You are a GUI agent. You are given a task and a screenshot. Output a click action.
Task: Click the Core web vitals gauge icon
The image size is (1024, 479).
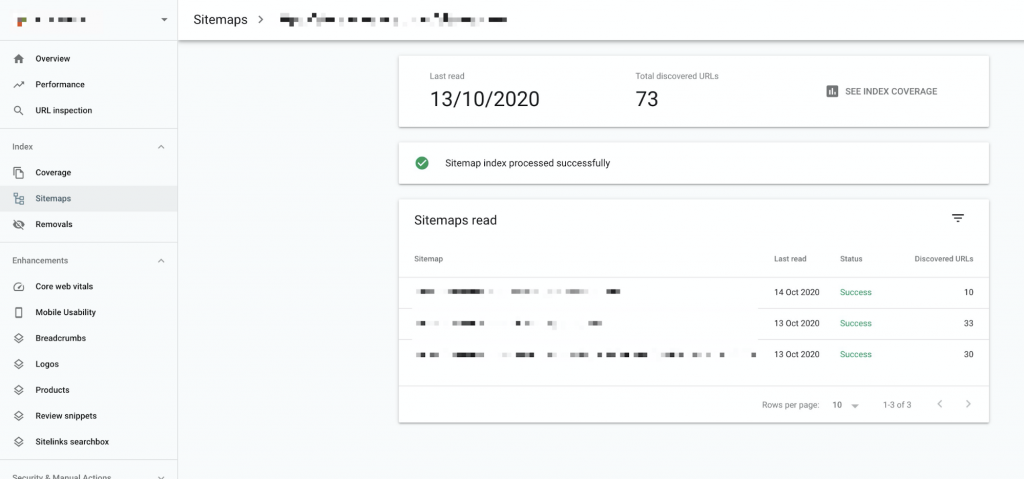(x=19, y=286)
